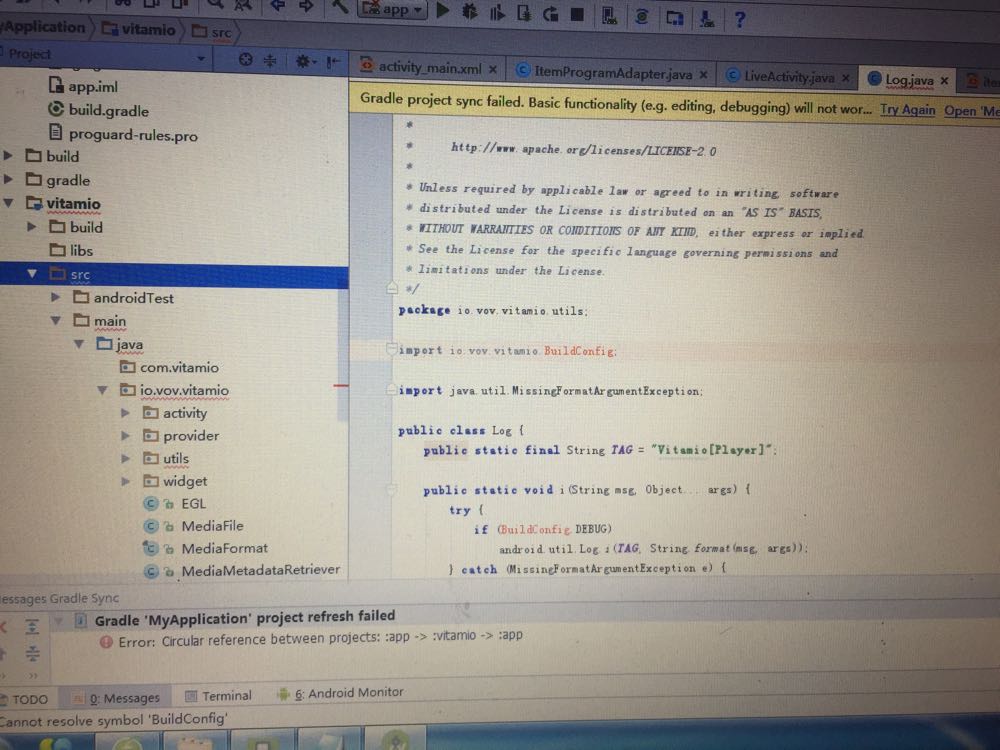Image resolution: width=1000 pixels, height=750 pixels.
Task: Click the Re-run refresh icon in toolbar
Action: tap(550, 13)
